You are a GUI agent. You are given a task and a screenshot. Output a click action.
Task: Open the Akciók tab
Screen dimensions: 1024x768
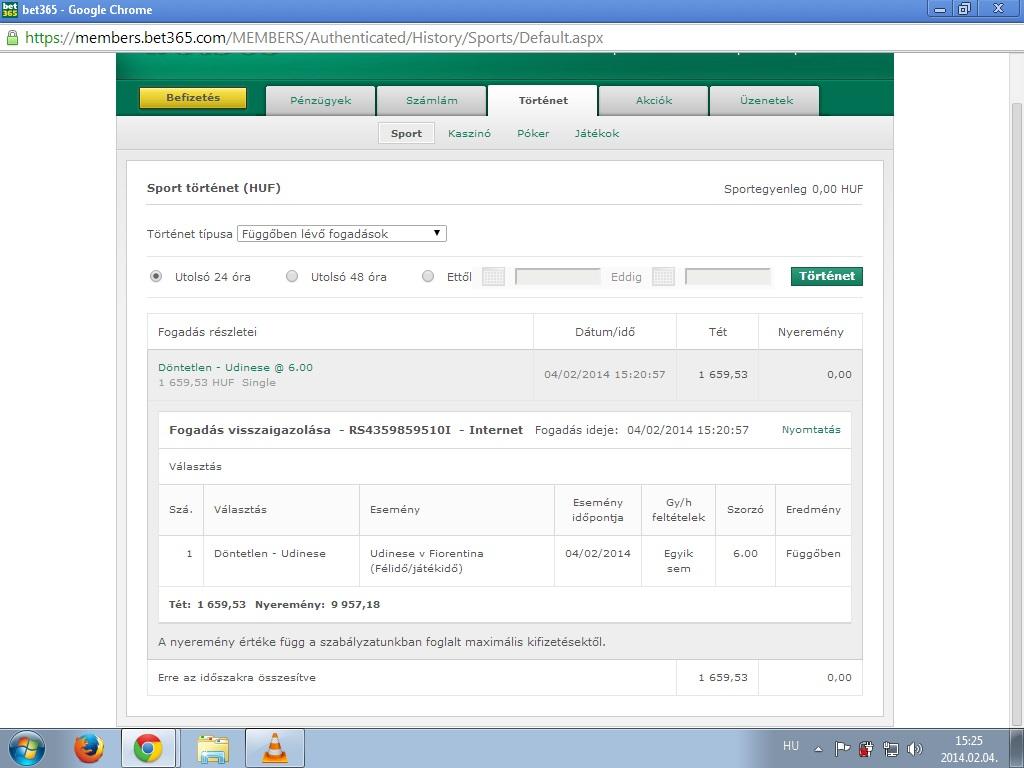654,101
